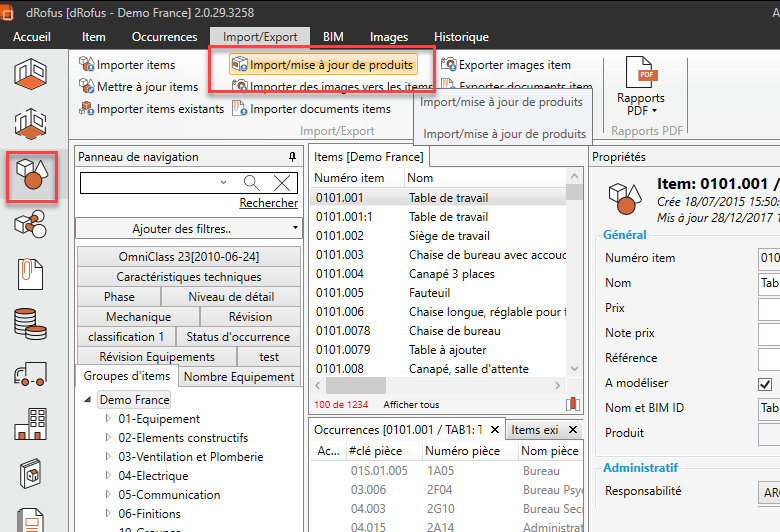The image size is (780, 532).
Task: Click Import/mise à jour de produits
Action: pos(322,65)
